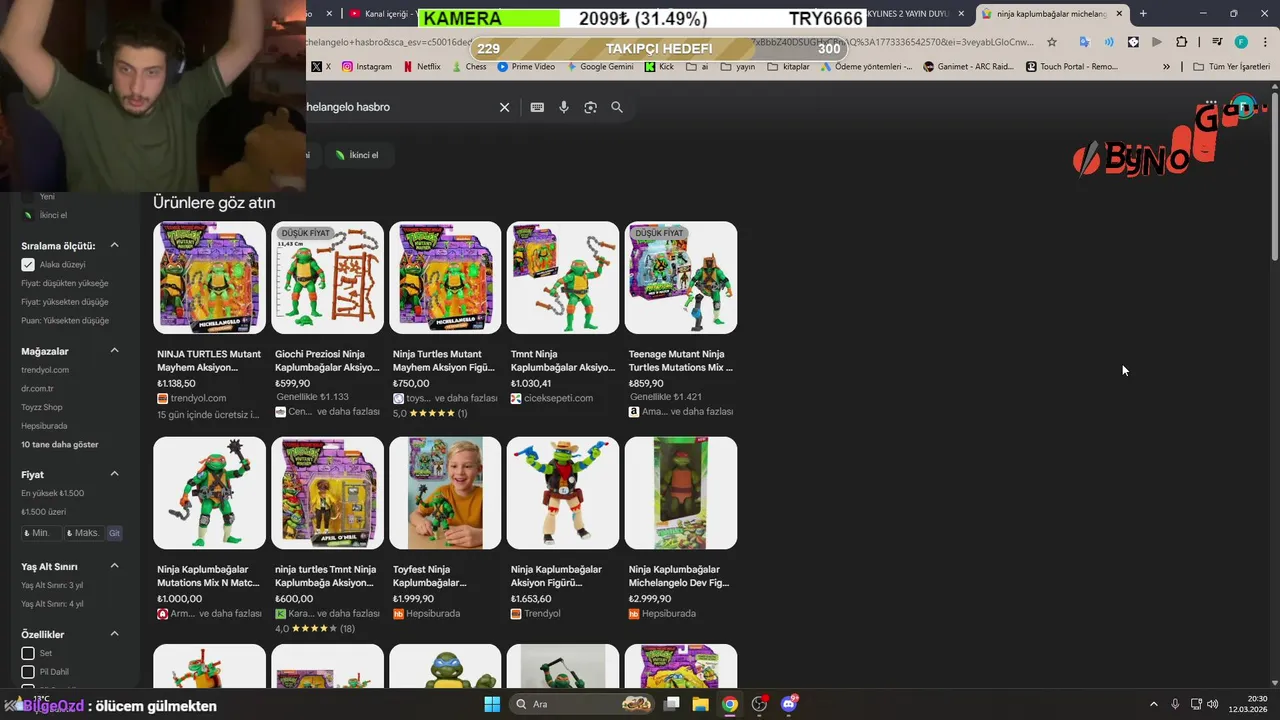Select Yaş Alt Sınırı: 3 yıl

click(x=52, y=585)
